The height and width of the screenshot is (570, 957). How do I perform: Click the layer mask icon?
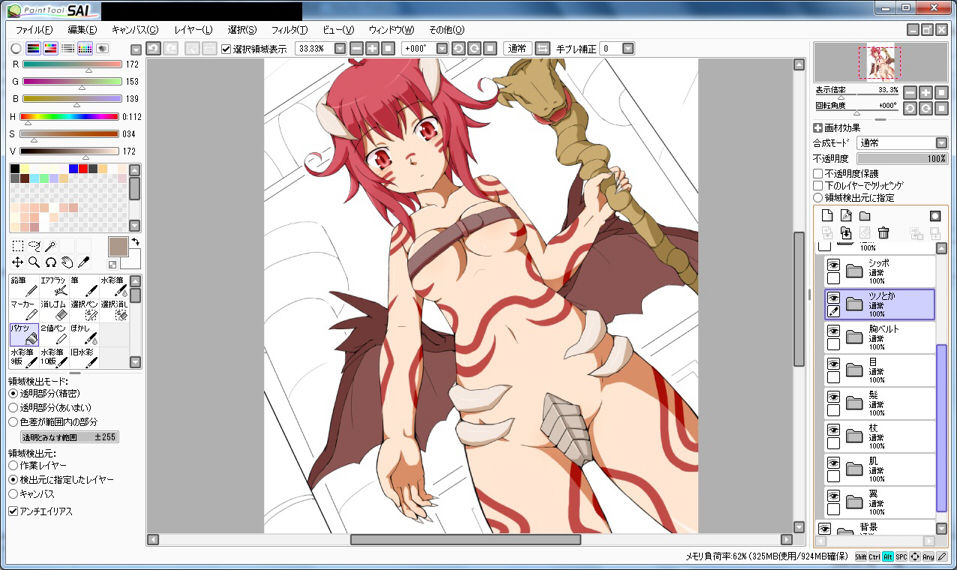[935, 215]
